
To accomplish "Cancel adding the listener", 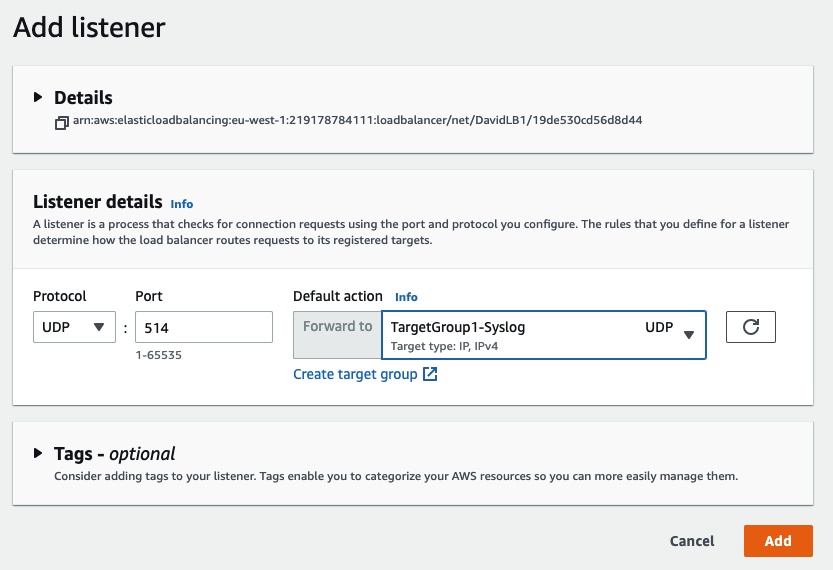I will pyautogui.click(x=691, y=541).
